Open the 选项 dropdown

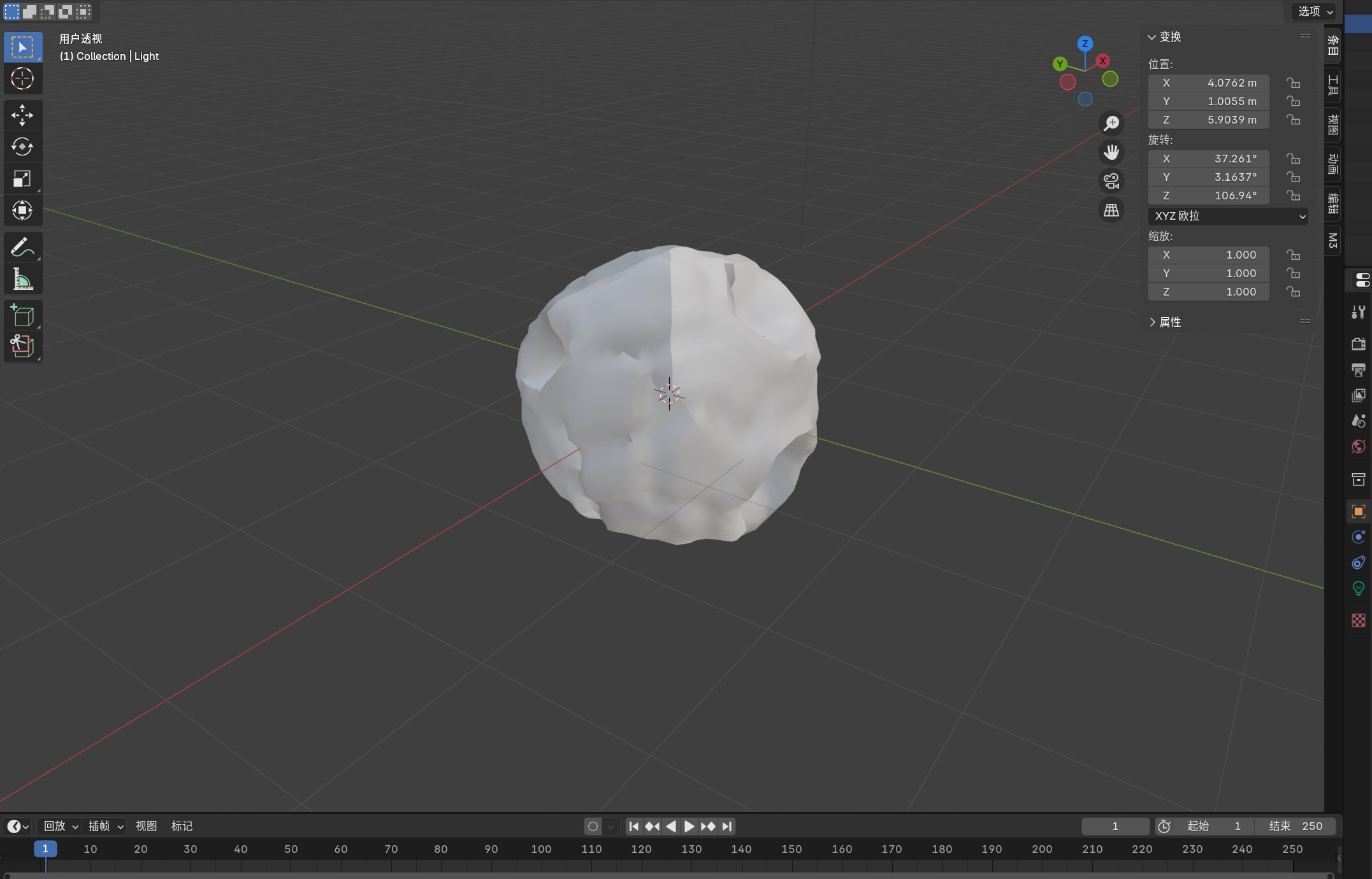tap(1316, 11)
